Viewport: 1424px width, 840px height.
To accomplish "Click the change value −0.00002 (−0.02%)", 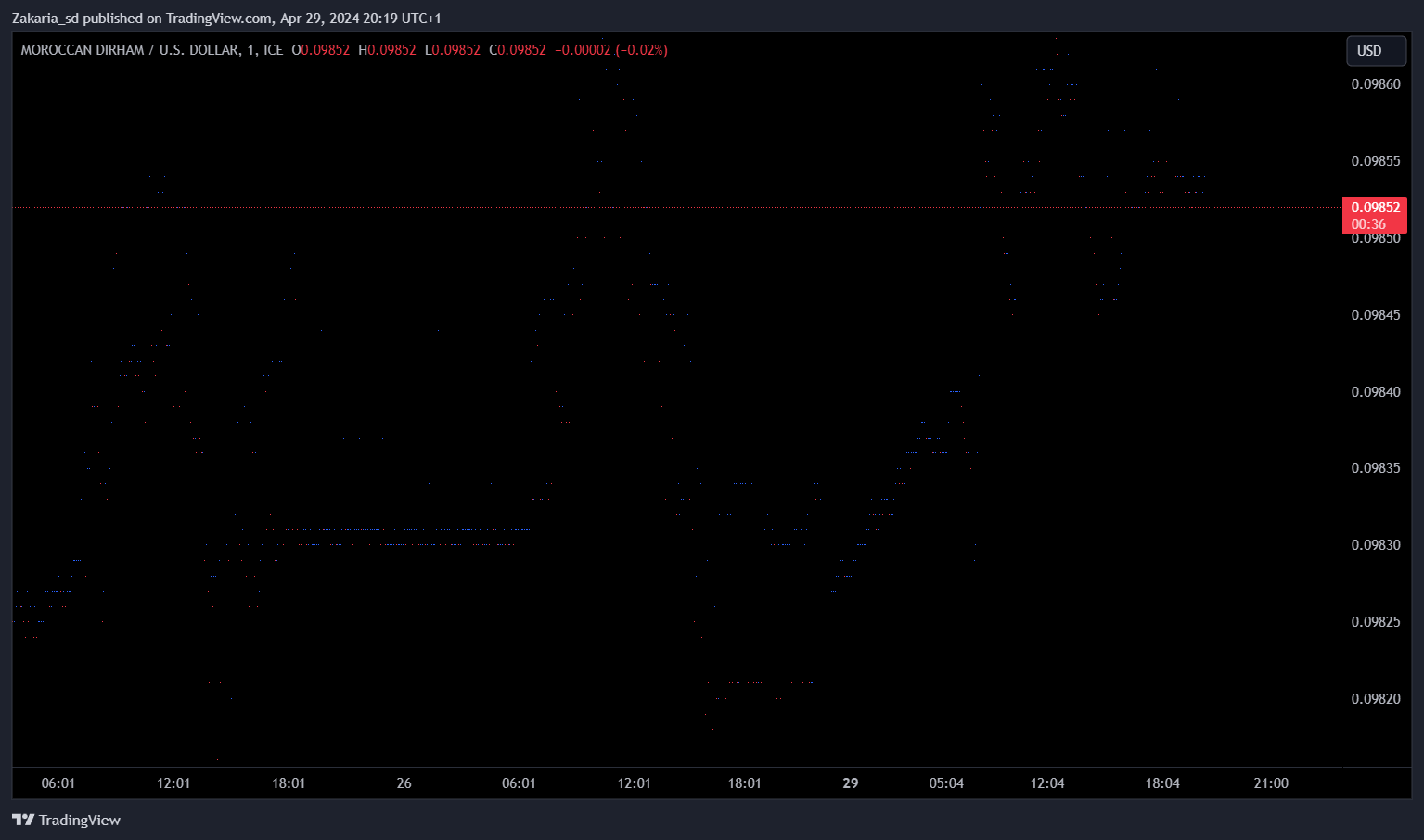I will 611,50.
